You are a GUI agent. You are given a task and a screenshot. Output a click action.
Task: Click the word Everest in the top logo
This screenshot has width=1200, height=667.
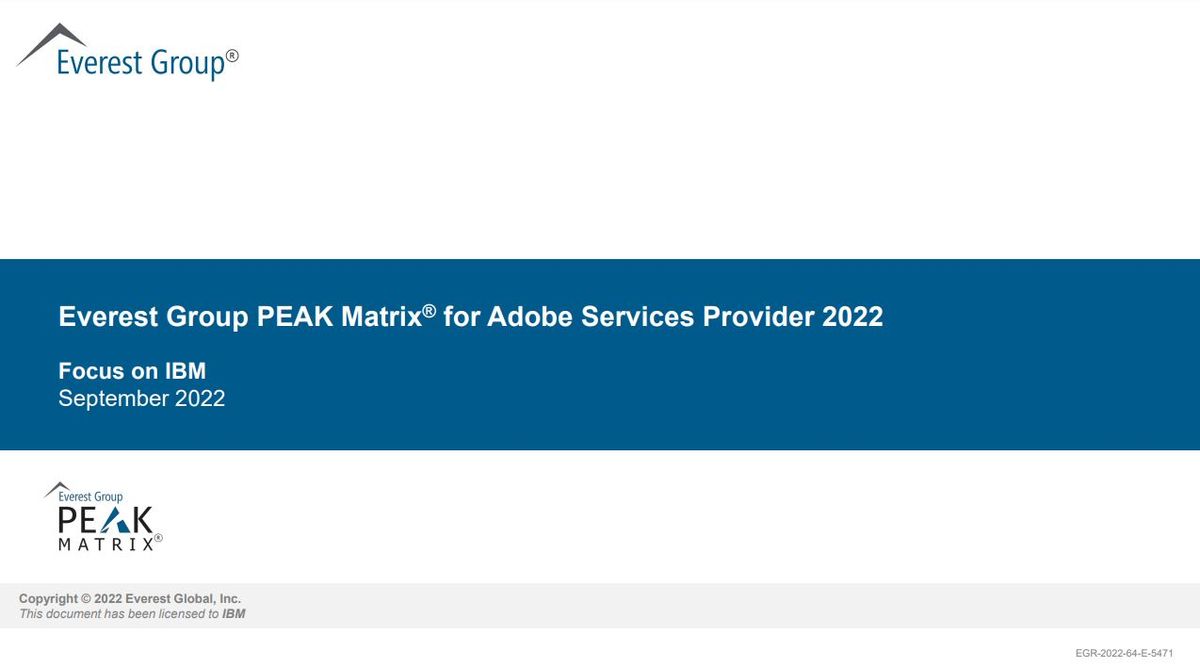tap(100, 63)
